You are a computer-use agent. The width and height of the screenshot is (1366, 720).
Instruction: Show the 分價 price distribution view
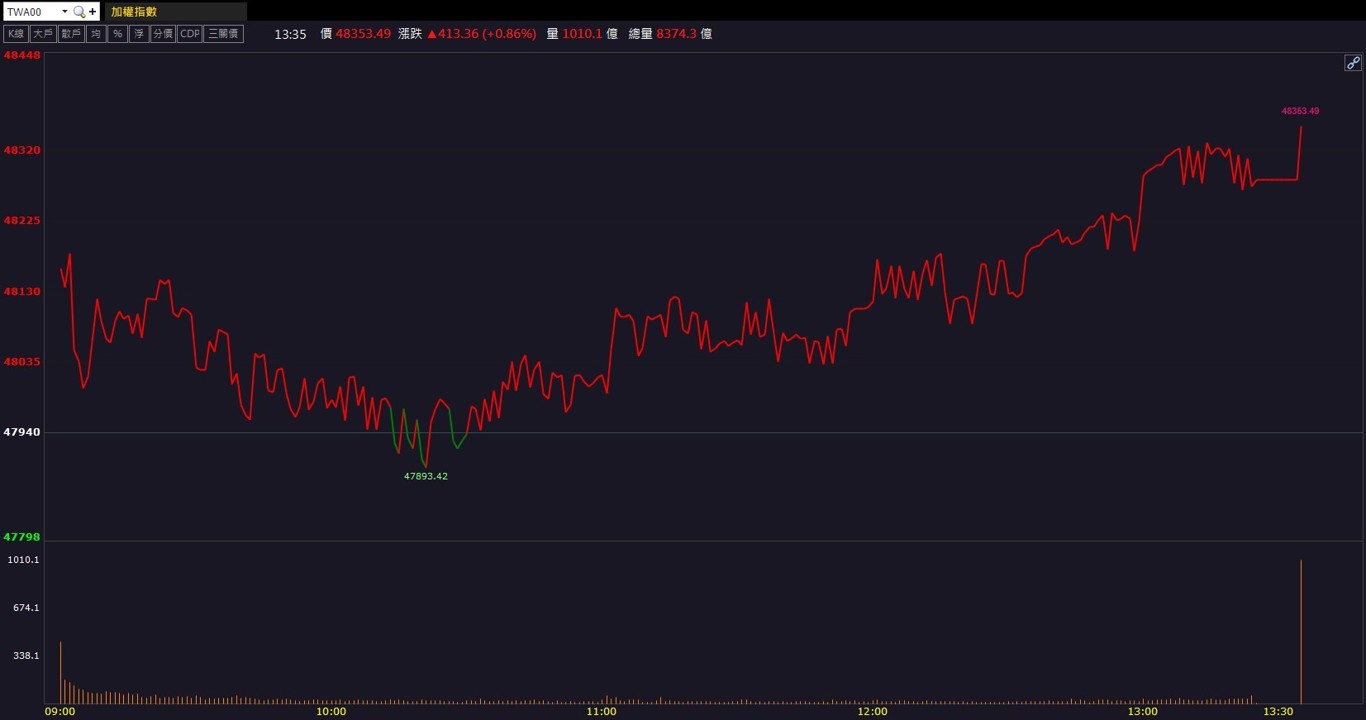[x=162, y=34]
